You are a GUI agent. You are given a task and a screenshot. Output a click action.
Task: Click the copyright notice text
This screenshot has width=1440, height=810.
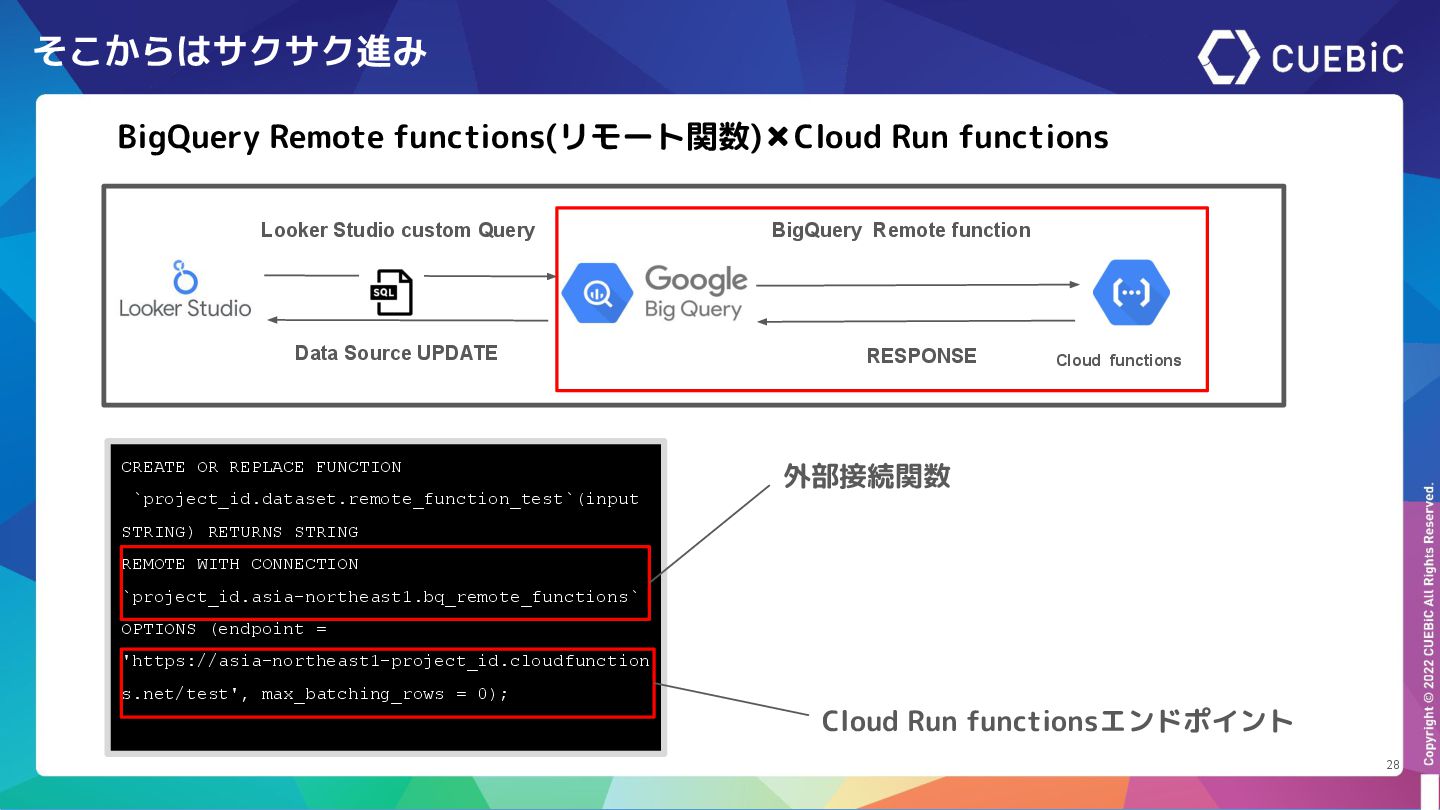click(1429, 625)
